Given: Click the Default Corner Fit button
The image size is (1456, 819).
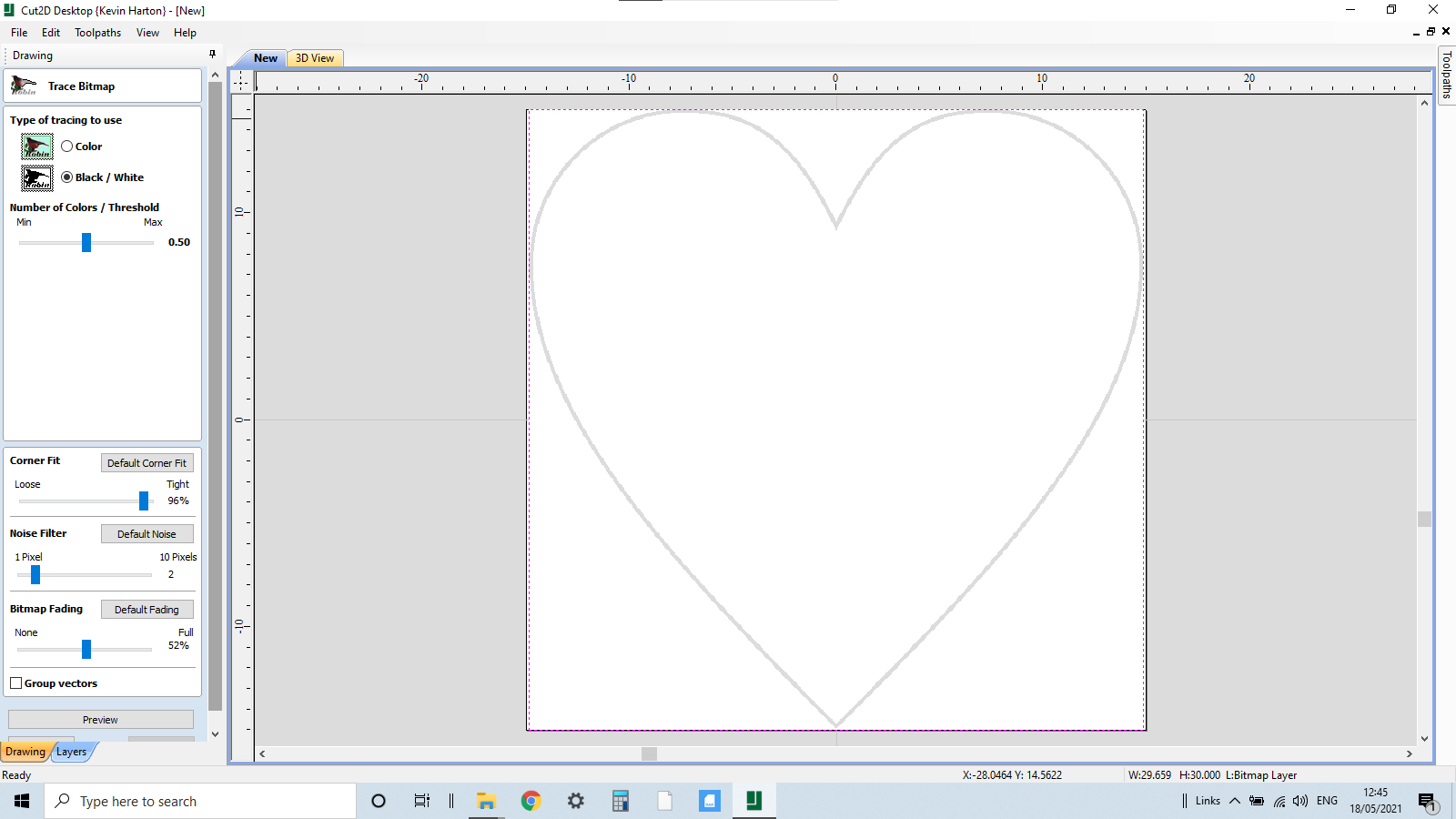Looking at the screenshot, I should 147,462.
